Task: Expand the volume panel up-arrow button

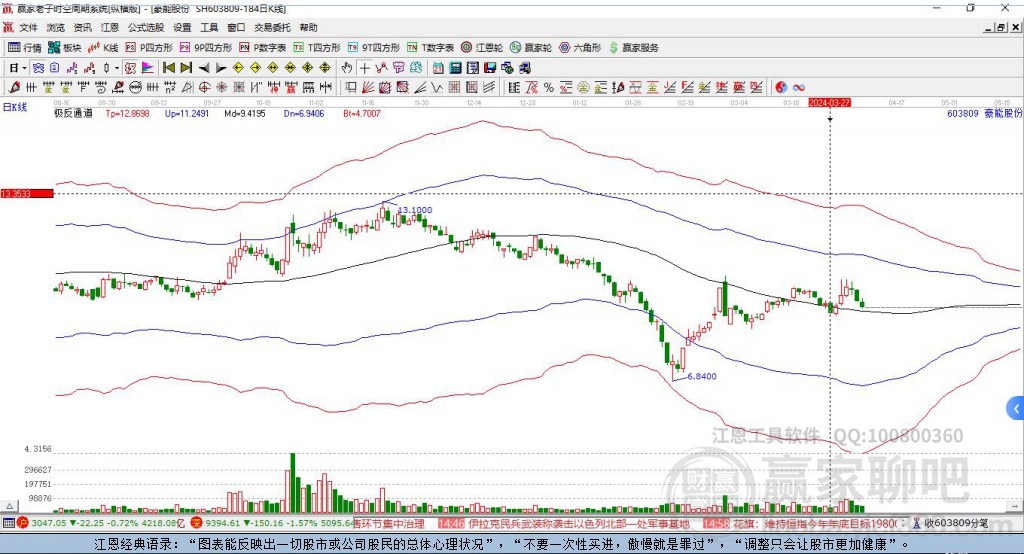Action: click(x=9, y=506)
